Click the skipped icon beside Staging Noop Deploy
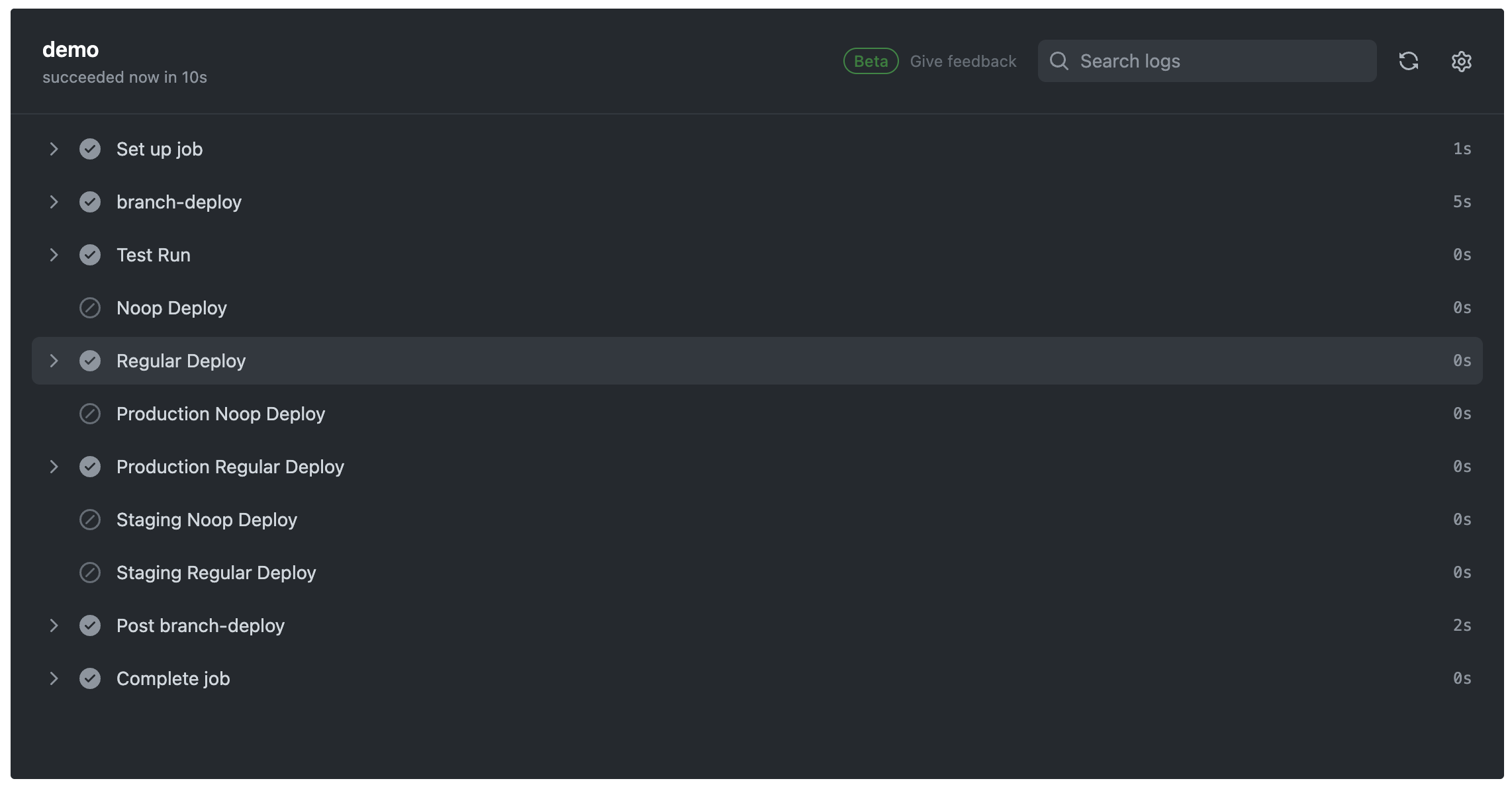Image resolution: width=1512 pixels, height=785 pixels. click(x=90, y=519)
